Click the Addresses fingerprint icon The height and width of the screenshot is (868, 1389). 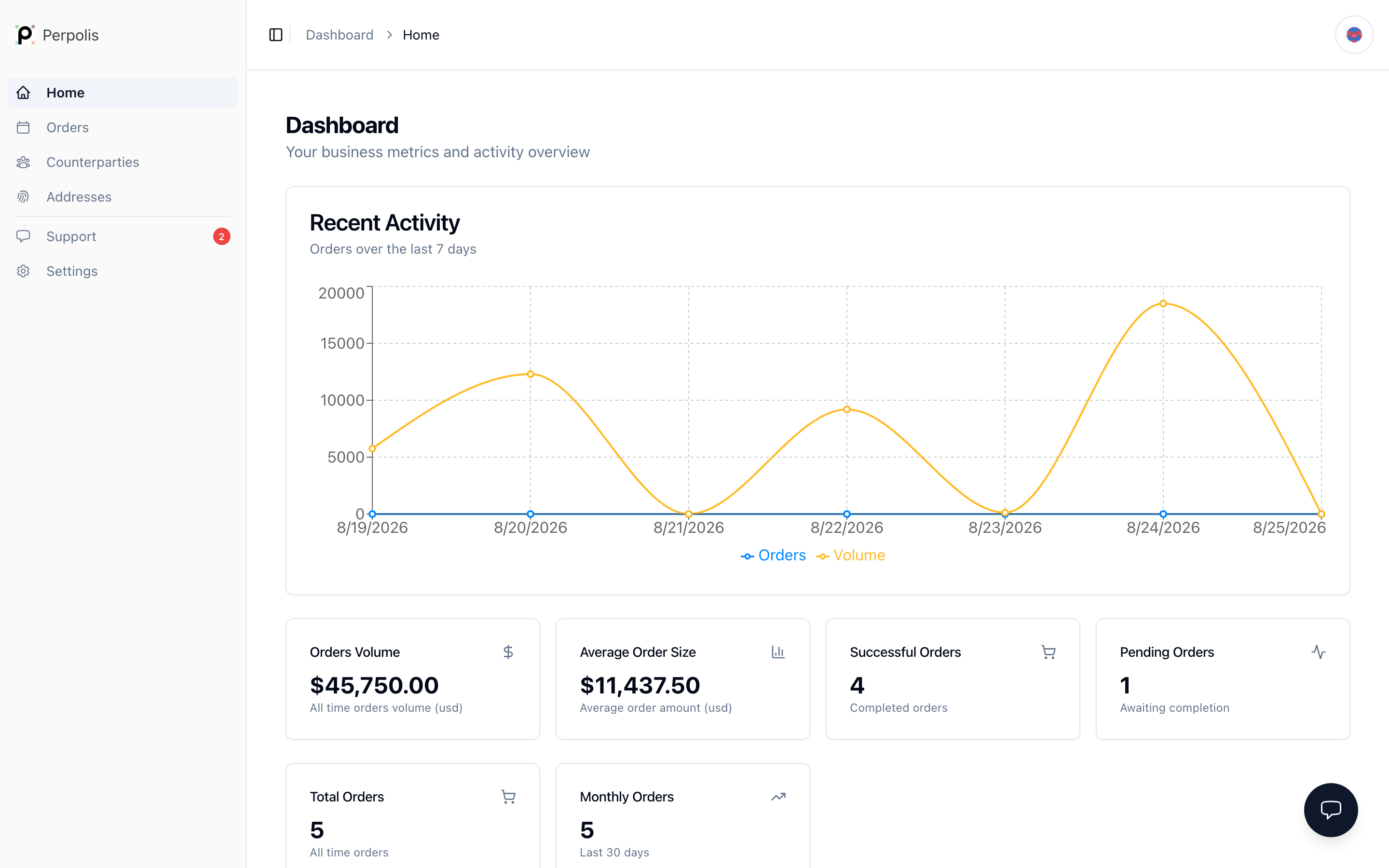coord(24,197)
